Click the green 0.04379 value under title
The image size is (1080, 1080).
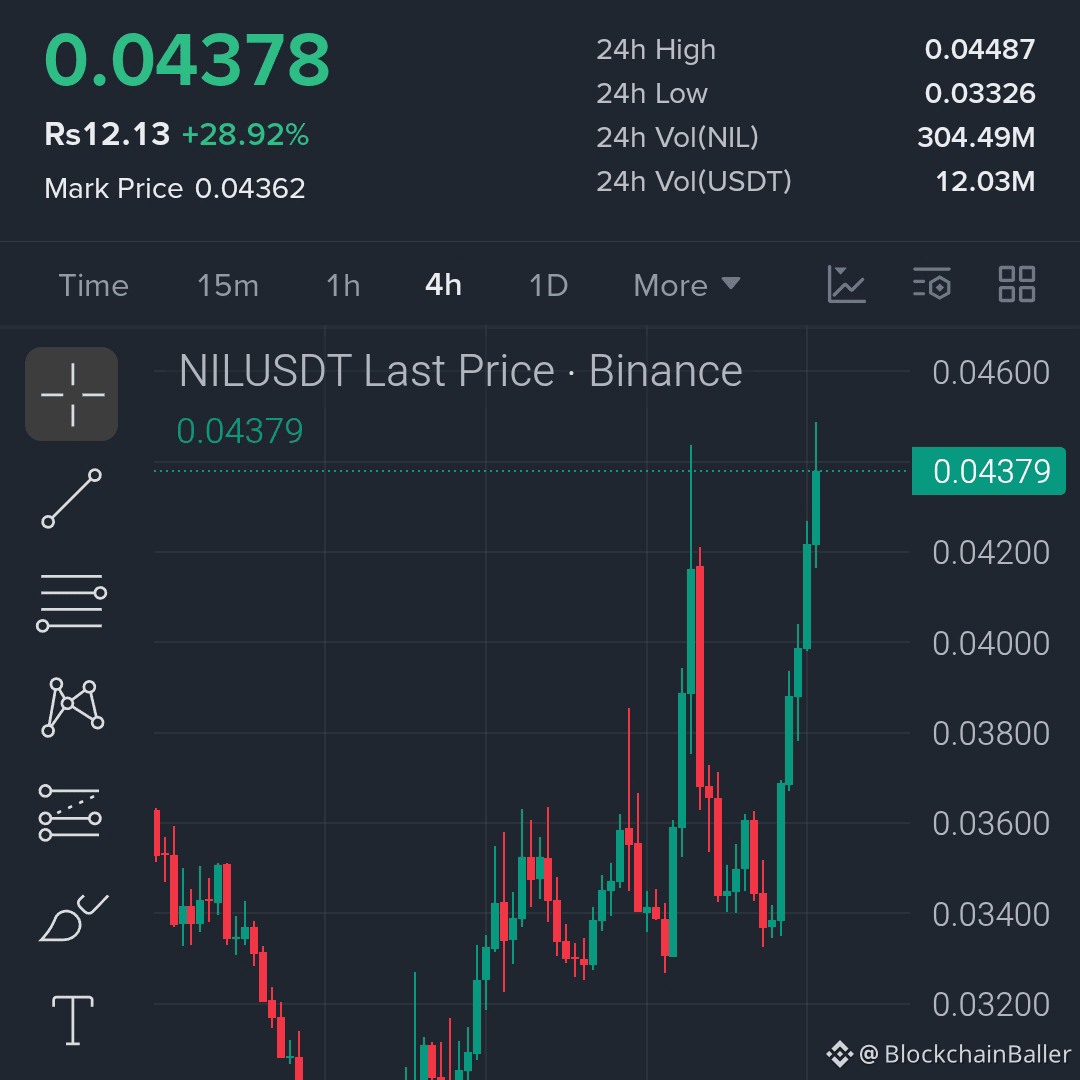(240, 431)
